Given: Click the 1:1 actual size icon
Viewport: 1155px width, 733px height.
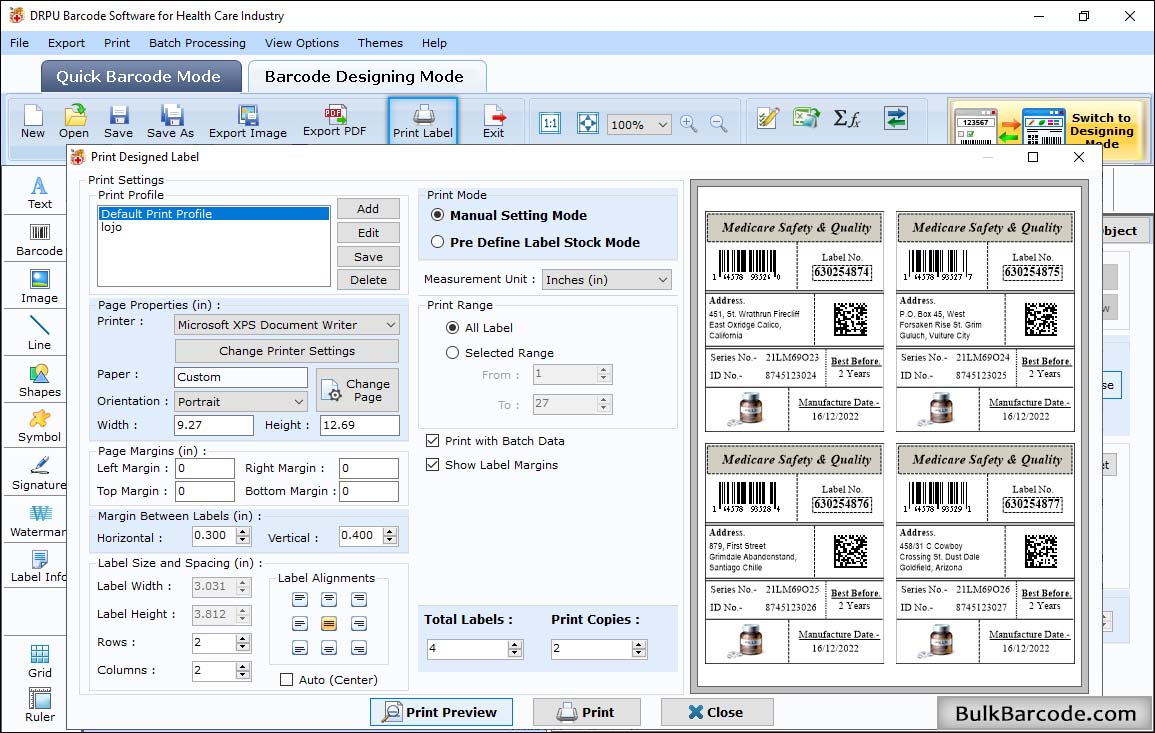Looking at the screenshot, I should tap(550, 123).
